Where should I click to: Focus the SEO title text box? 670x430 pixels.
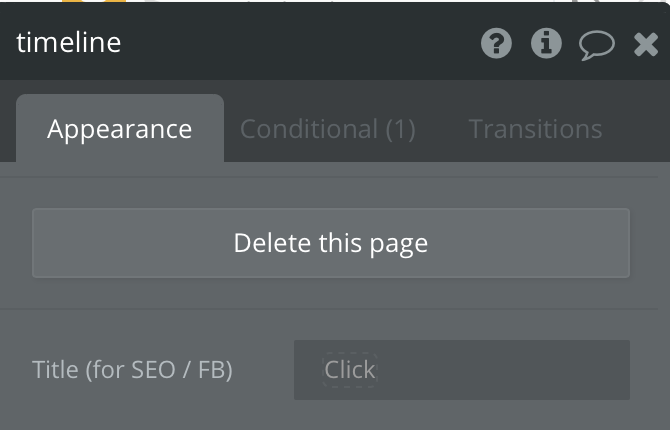click(461, 370)
